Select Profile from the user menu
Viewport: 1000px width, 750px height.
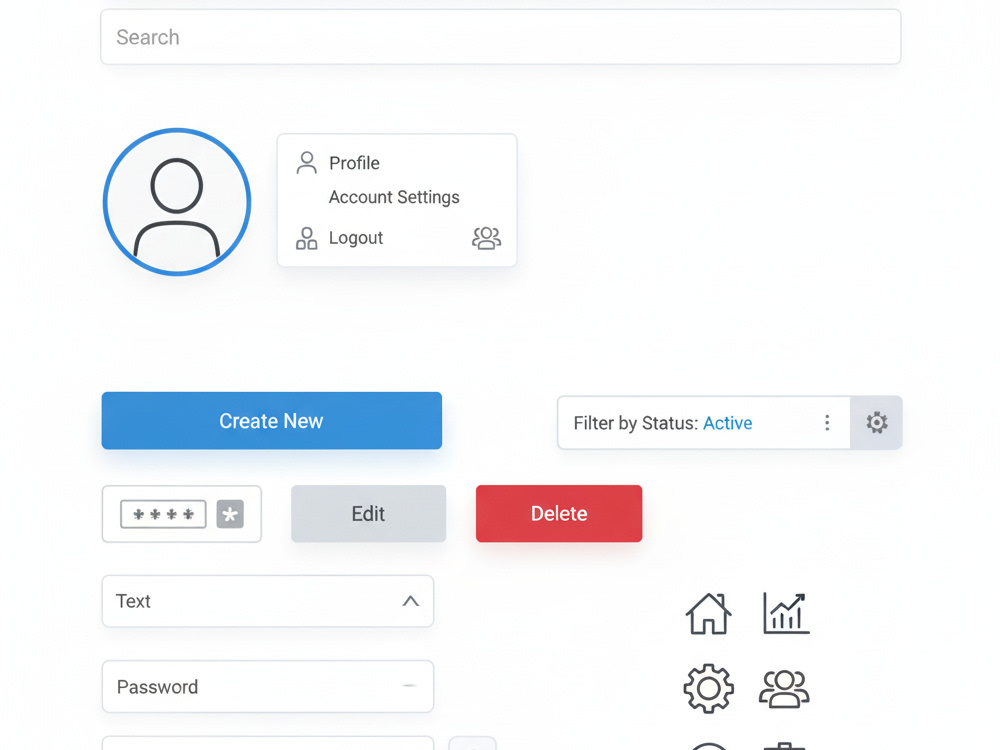(x=354, y=163)
